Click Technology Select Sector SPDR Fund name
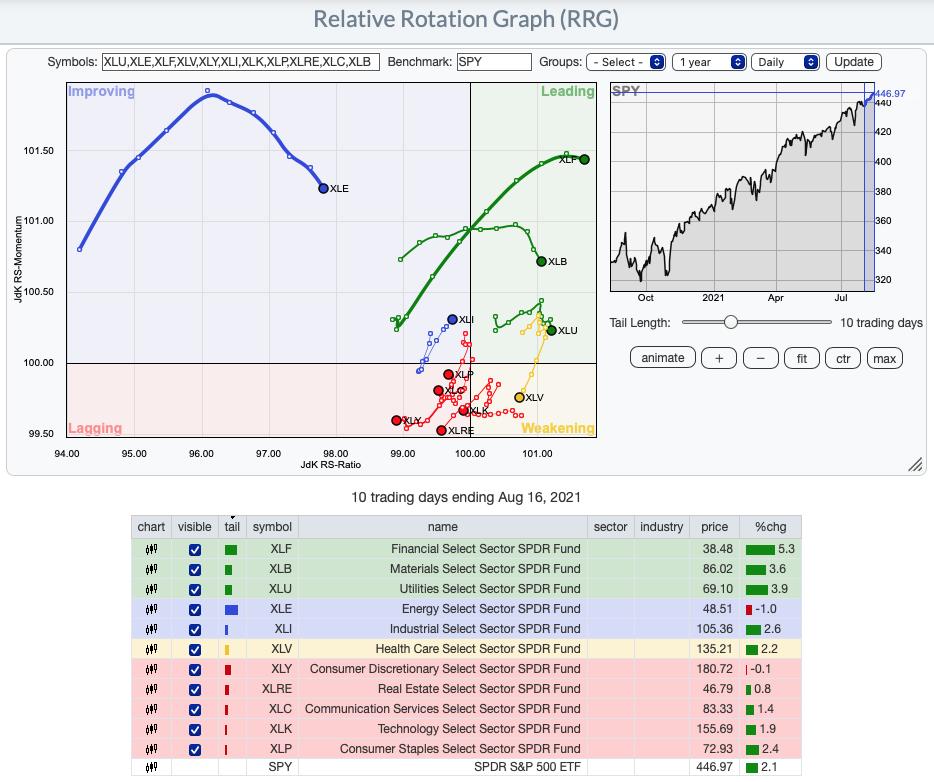 click(x=479, y=728)
